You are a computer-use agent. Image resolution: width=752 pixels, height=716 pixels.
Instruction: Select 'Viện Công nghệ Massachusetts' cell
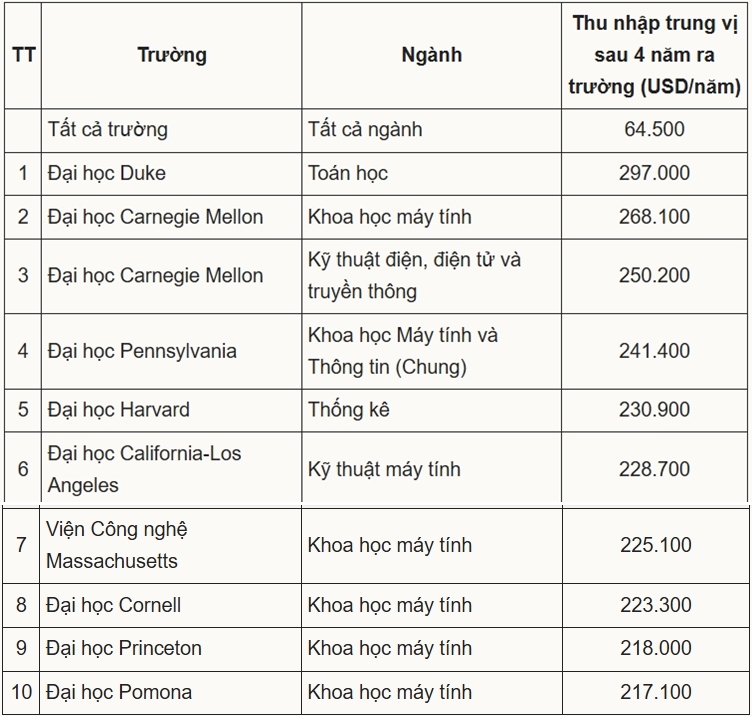point(170,545)
